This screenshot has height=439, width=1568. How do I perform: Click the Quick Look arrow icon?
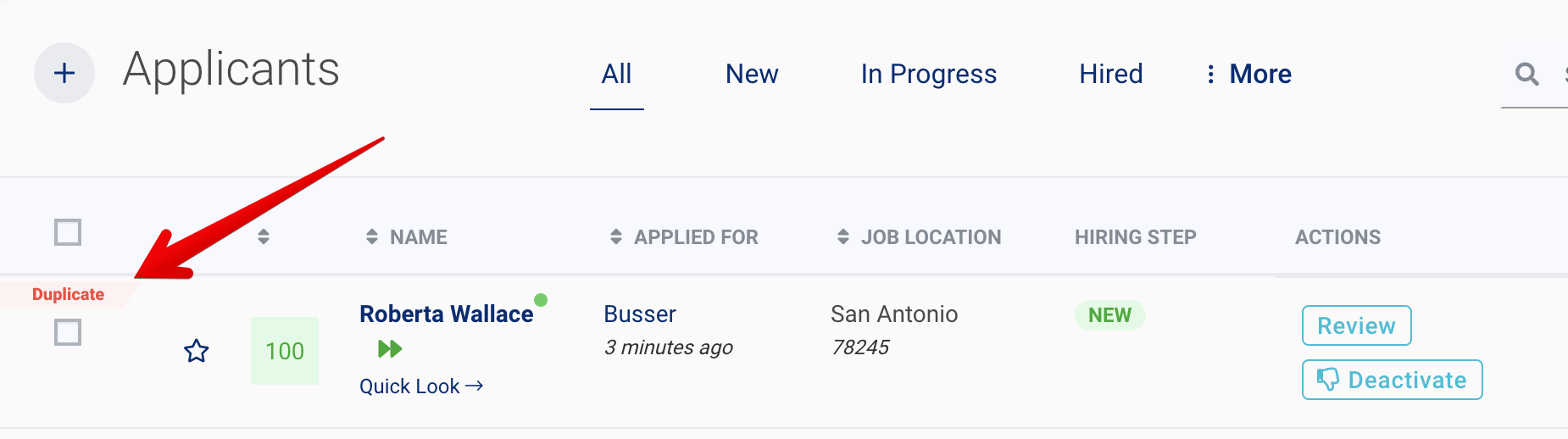(475, 386)
